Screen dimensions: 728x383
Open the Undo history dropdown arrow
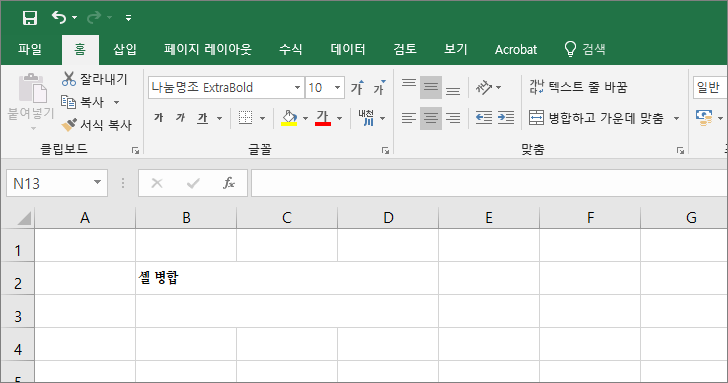click(x=74, y=18)
